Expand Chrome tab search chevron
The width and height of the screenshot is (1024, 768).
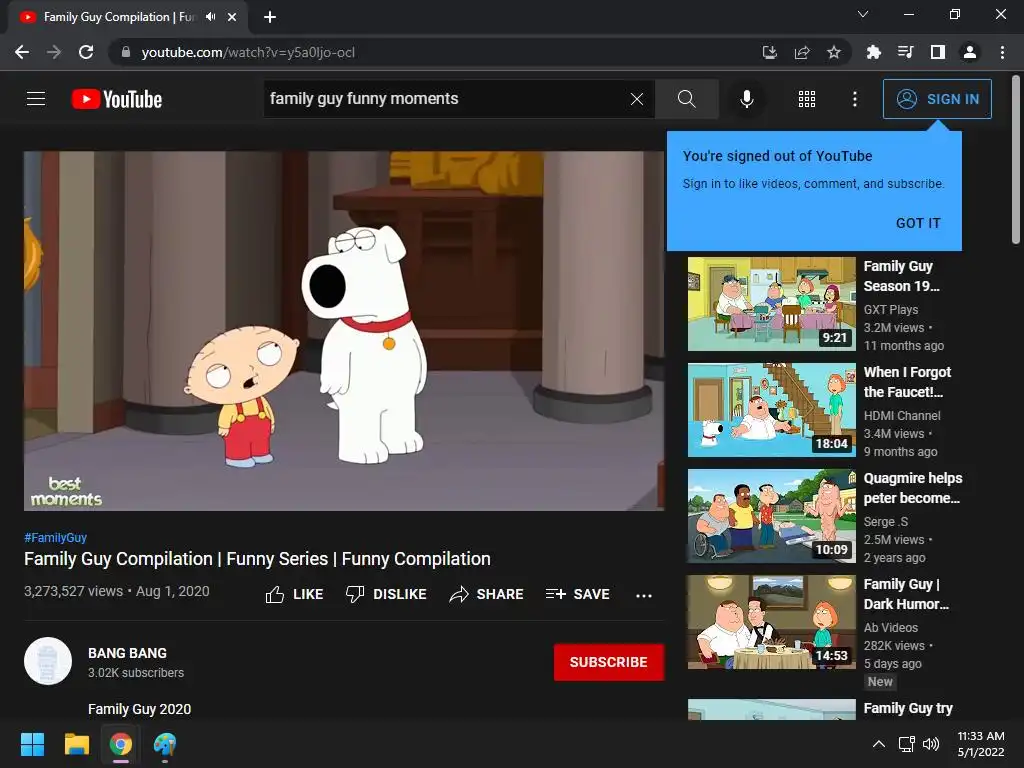(x=863, y=14)
